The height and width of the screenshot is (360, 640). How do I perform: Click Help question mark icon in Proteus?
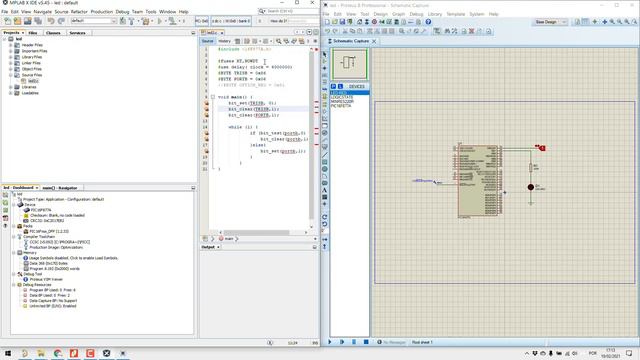[x=428, y=22]
